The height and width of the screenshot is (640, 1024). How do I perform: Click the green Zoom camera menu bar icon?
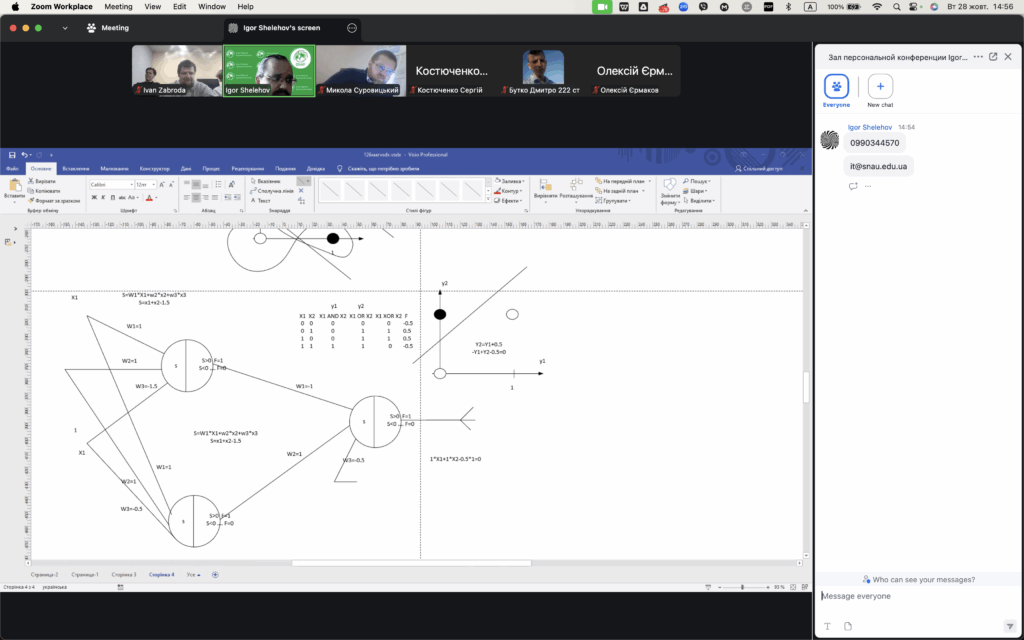(x=602, y=6)
